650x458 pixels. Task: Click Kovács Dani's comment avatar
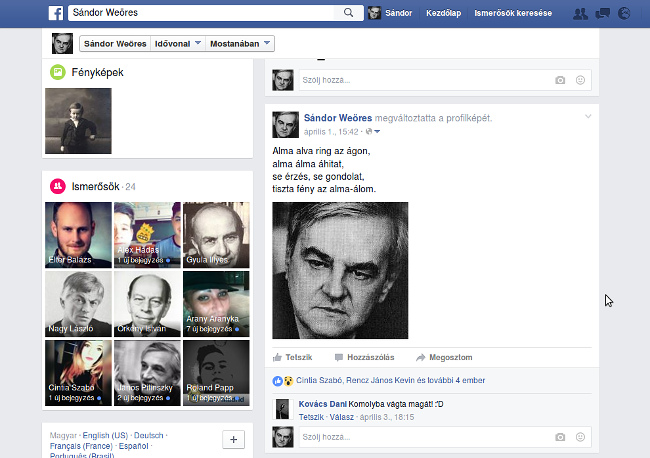point(282,410)
